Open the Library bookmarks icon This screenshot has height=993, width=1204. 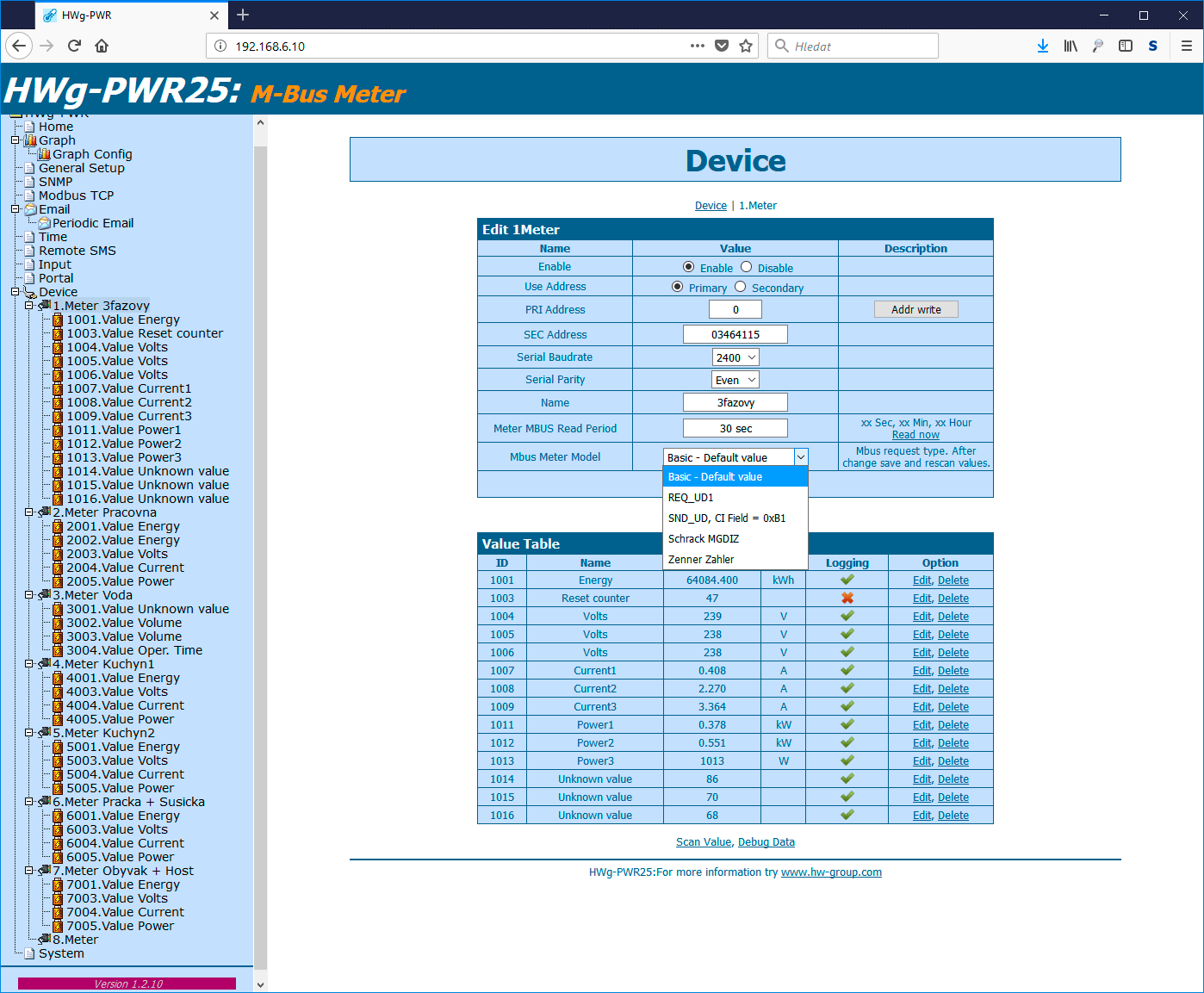[1071, 46]
